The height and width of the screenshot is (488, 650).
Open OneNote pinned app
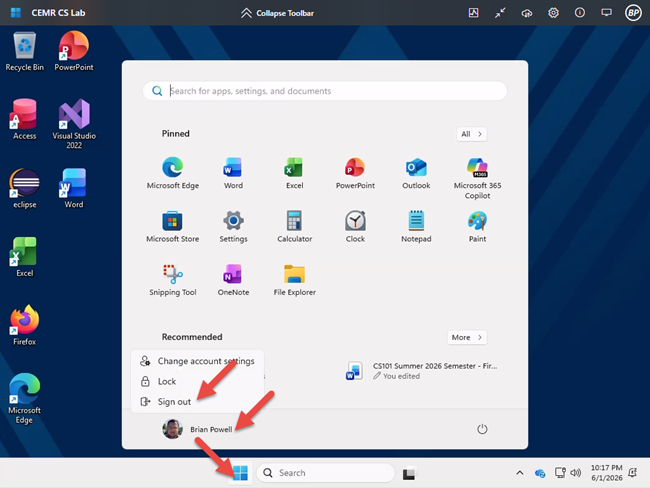click(233, 280)
